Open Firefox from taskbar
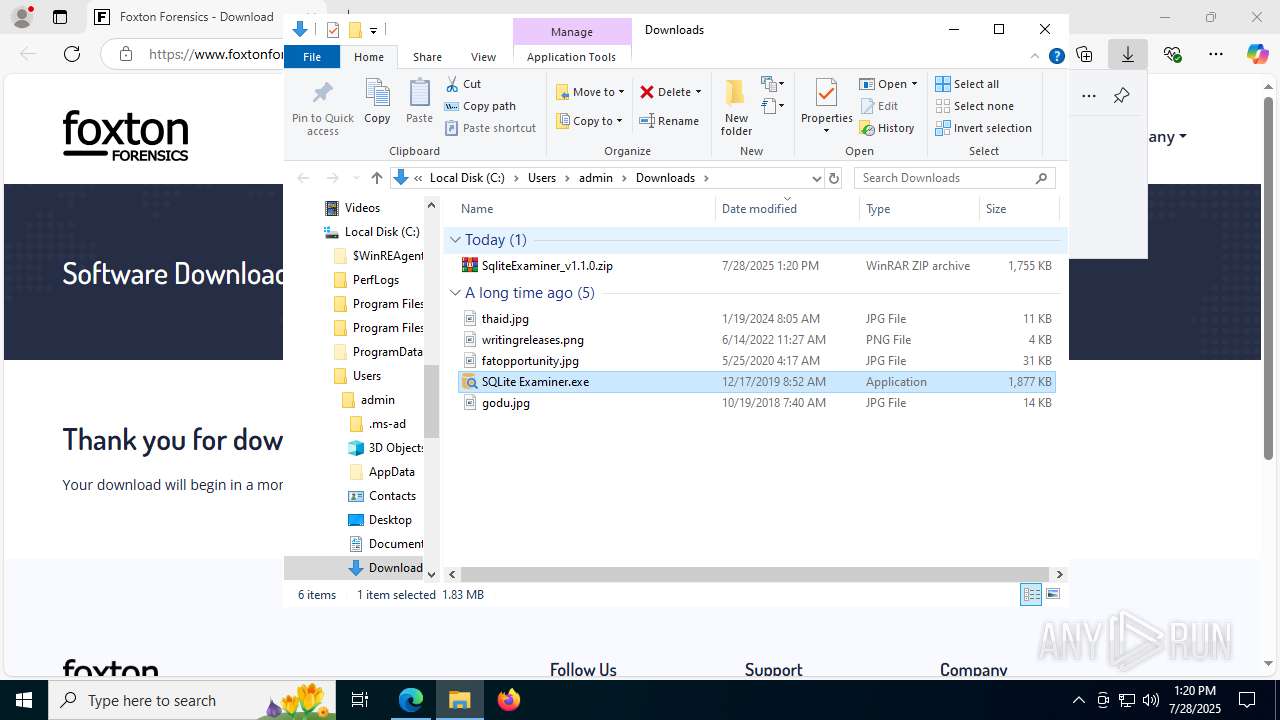This screenshot has height=720, width=1280. coord(508,700)
